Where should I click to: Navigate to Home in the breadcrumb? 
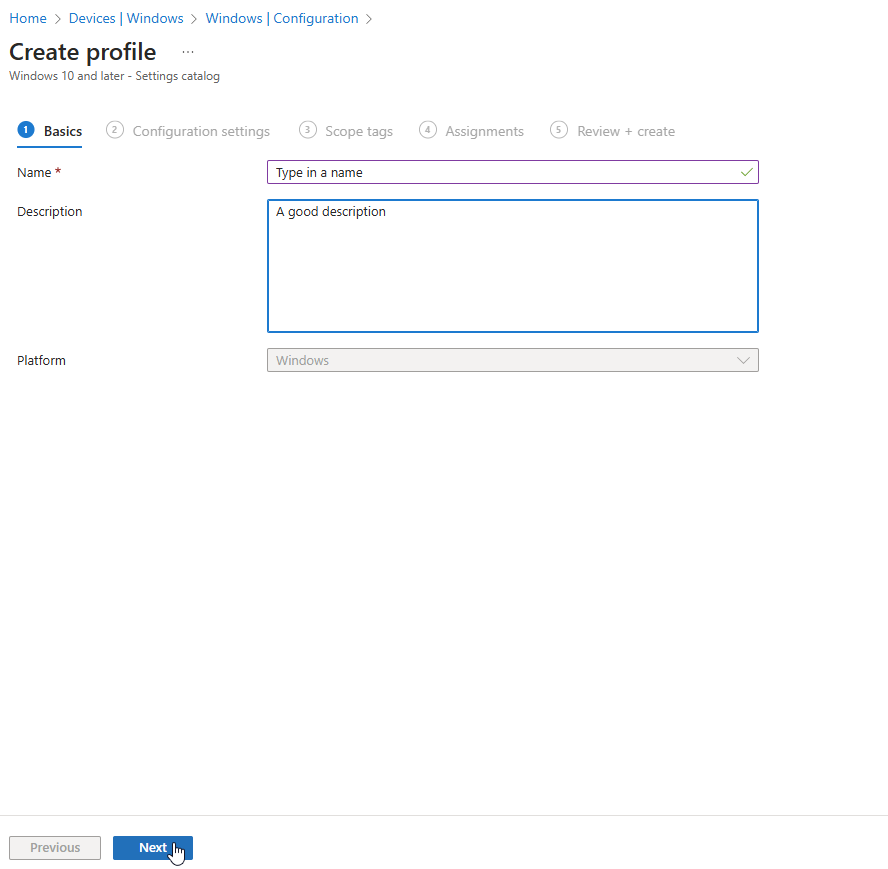(28, 18)
